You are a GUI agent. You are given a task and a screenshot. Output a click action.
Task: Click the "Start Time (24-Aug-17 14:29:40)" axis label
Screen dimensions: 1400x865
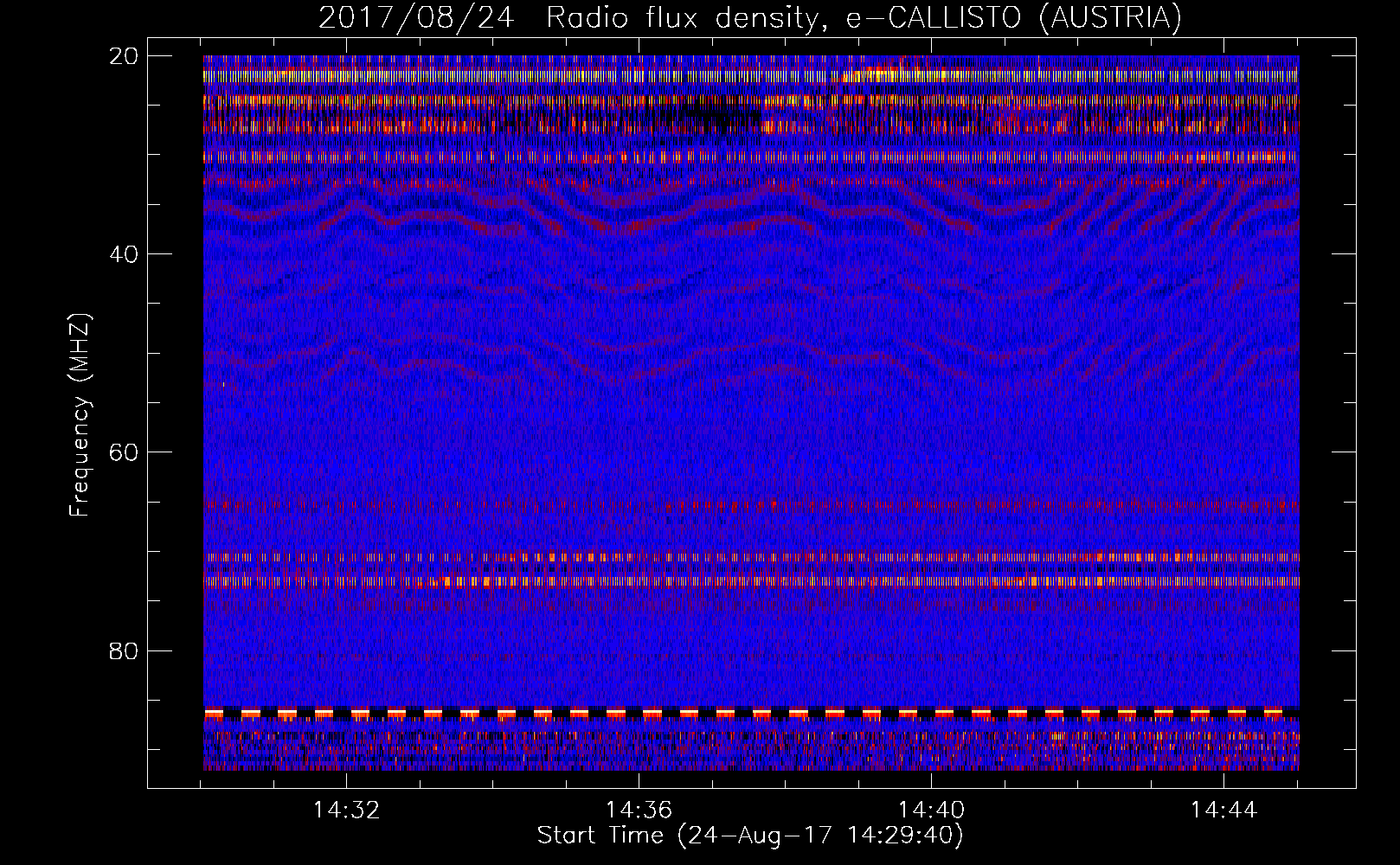pos(750,836)
